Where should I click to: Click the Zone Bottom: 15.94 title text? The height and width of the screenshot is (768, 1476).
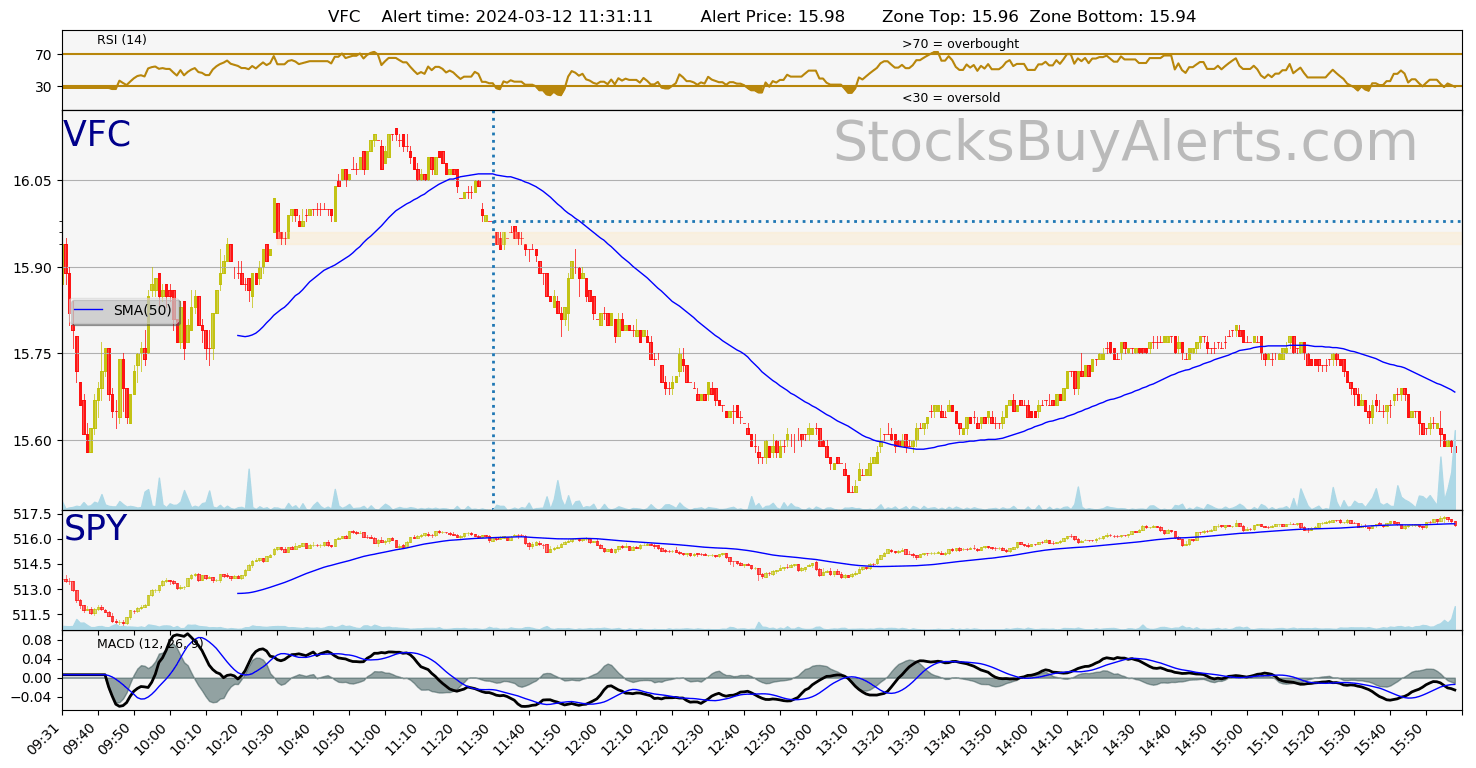(x=1113, y=17)
